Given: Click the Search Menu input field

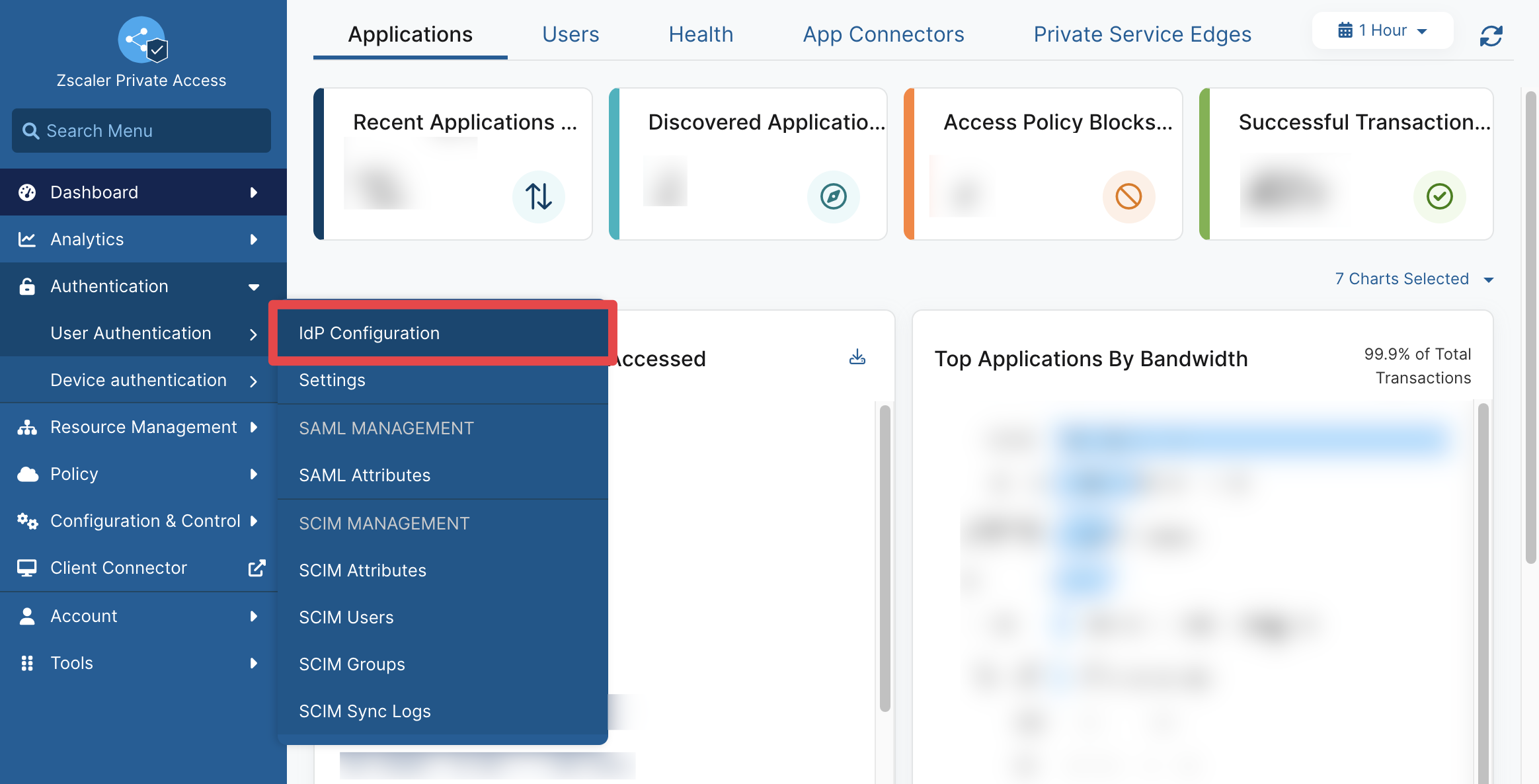Looking at the screenshot, I should [x=141, y=131].
